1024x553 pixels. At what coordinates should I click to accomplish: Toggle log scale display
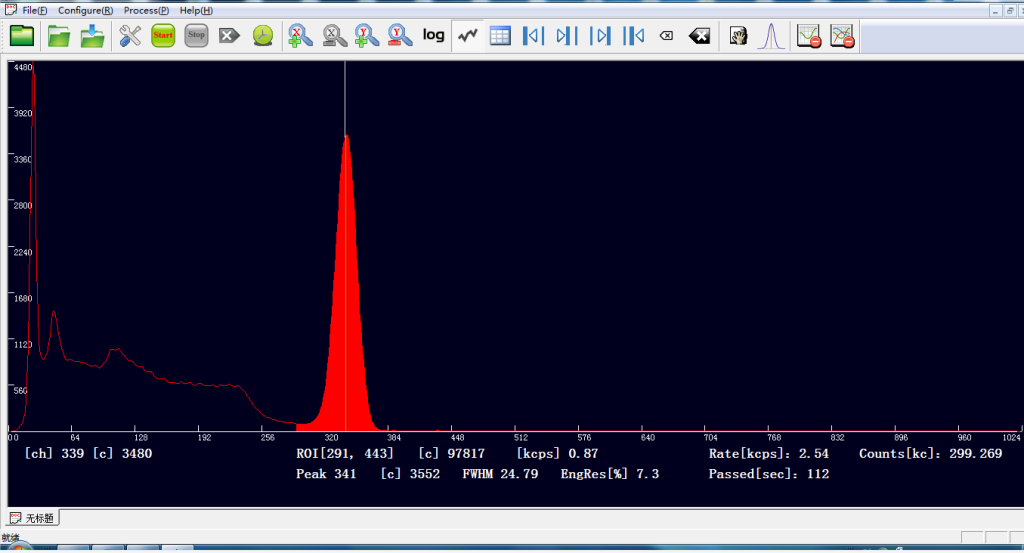pos(434,35)
